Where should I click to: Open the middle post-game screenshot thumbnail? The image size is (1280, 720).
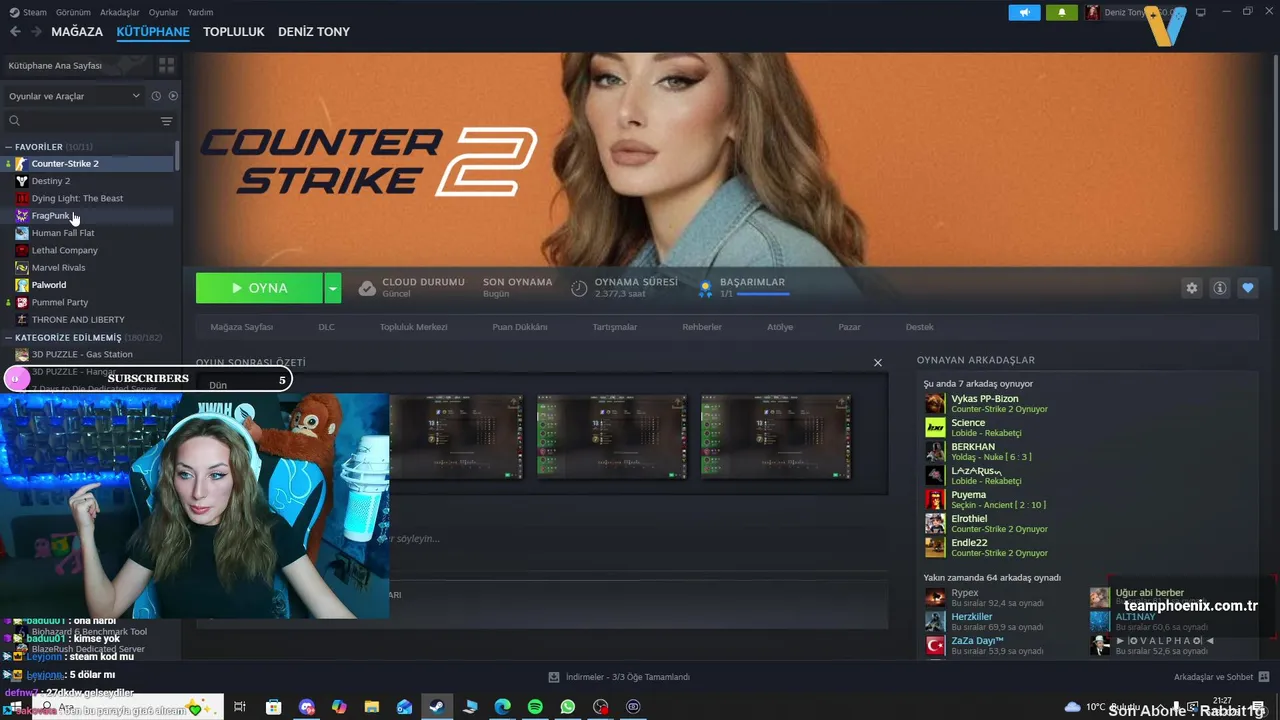click(612, 437)
